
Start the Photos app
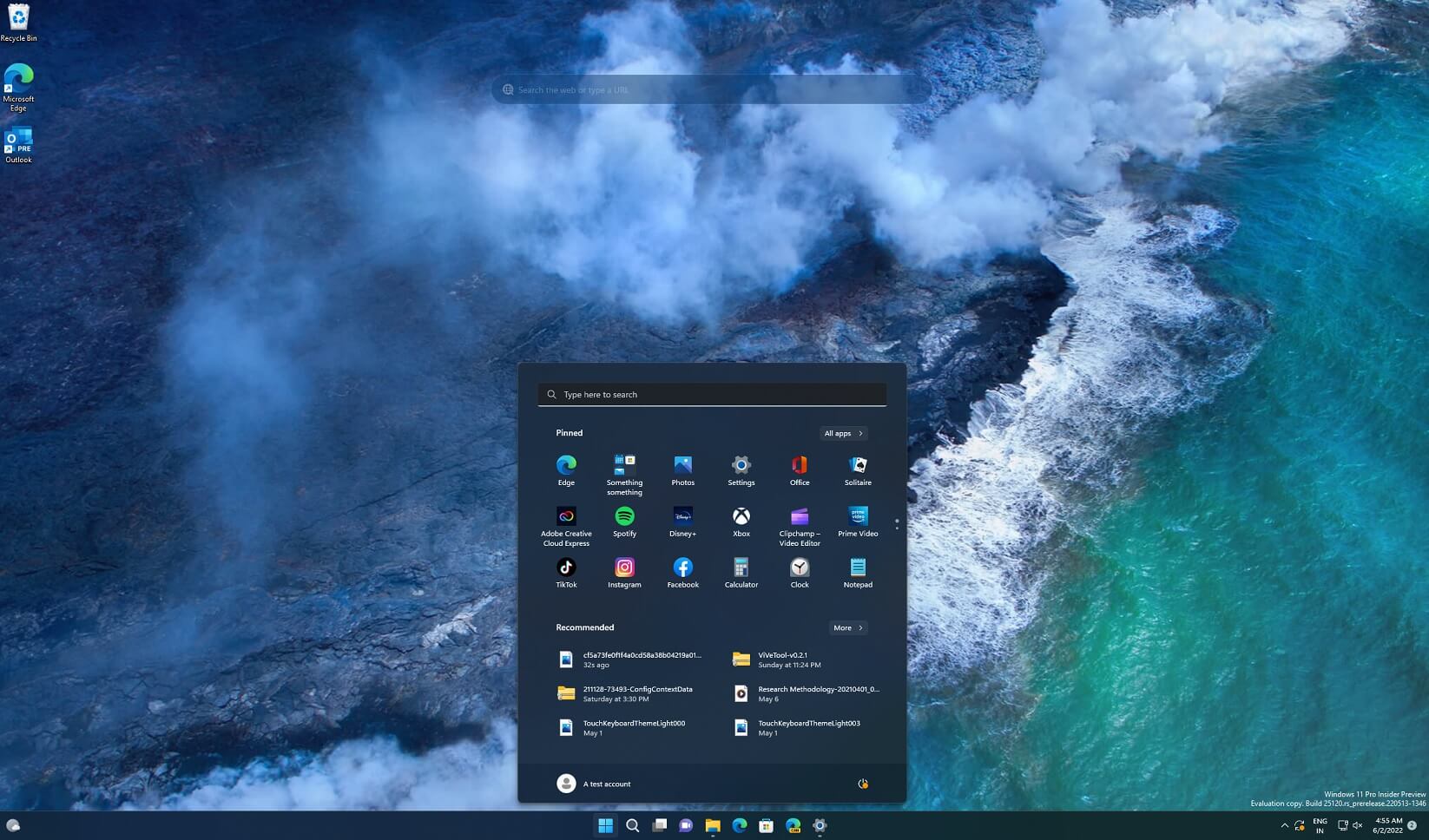682,466
